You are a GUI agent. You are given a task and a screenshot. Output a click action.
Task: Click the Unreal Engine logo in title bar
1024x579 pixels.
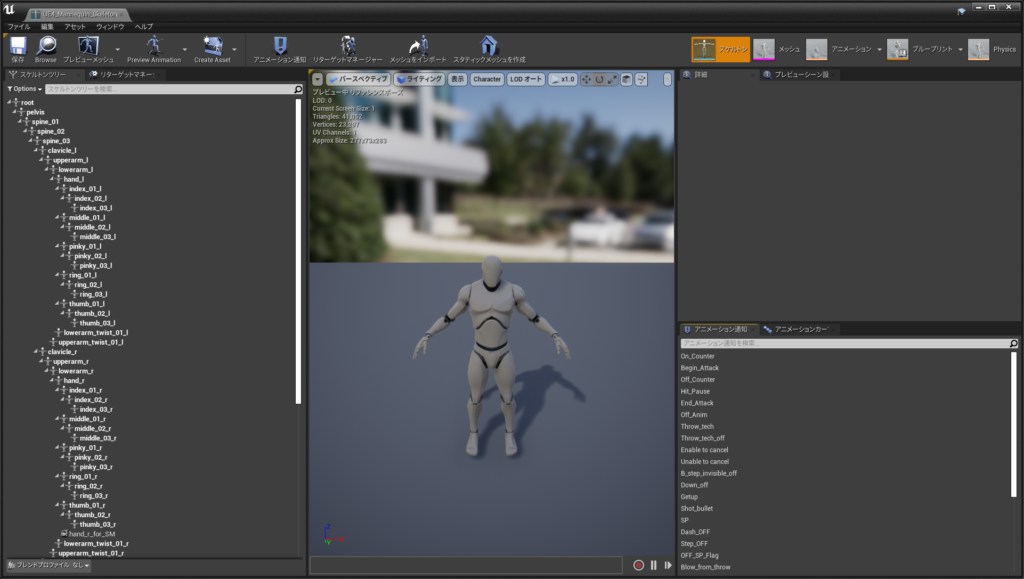click(x=9, y=10)
